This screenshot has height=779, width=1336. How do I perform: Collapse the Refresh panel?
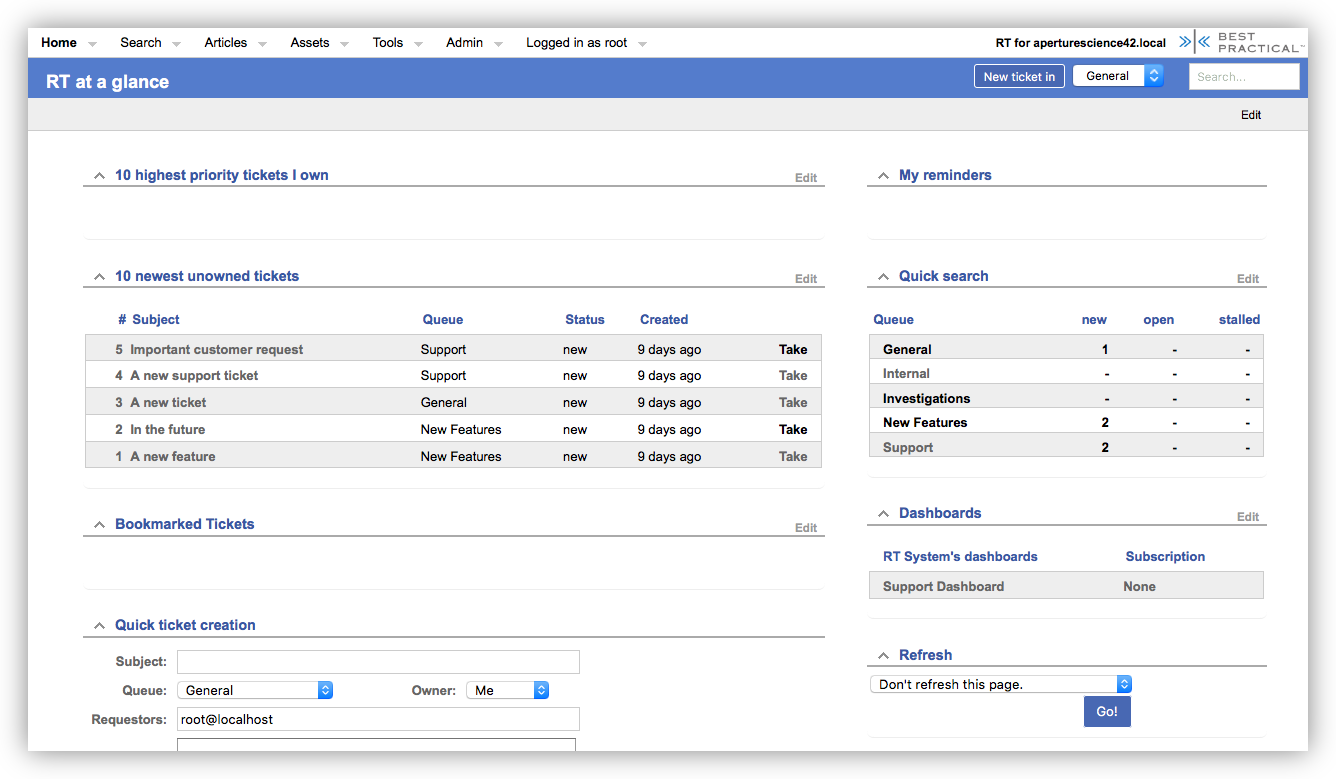pyautogui.click(x=883, y=656)
